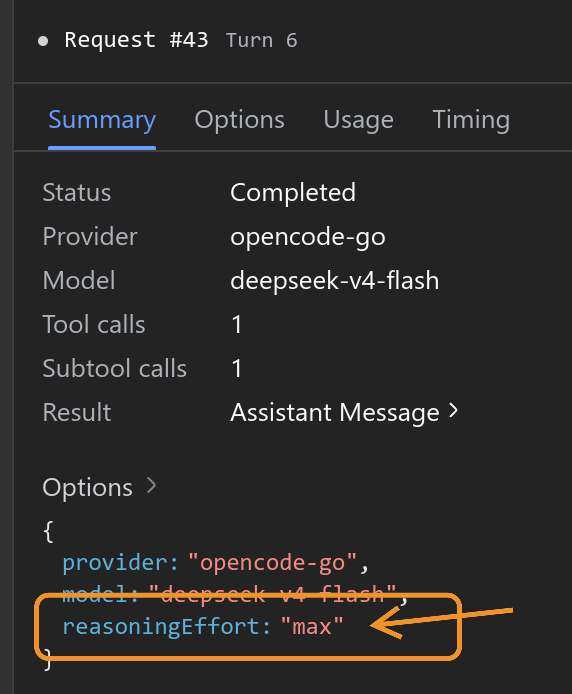Click the Turn 6 label
This screenshot has width=572, height=694.
[x=262, y=41]
